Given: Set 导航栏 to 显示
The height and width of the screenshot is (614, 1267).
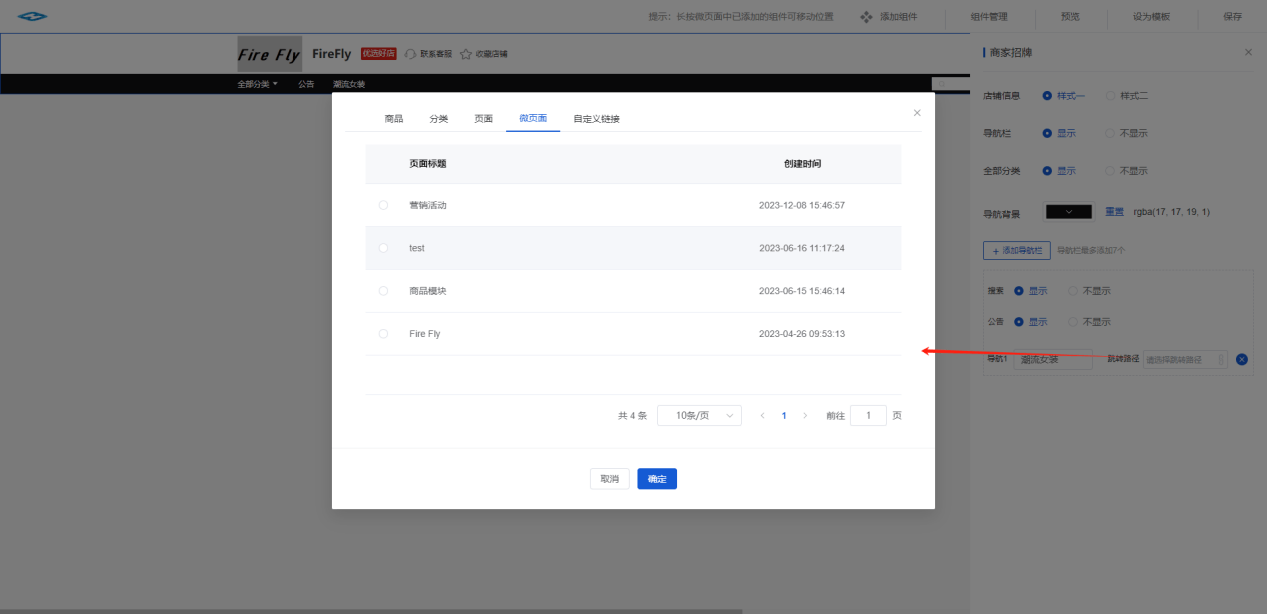Looking at the screenshot, I should (x=1059, y=133).
